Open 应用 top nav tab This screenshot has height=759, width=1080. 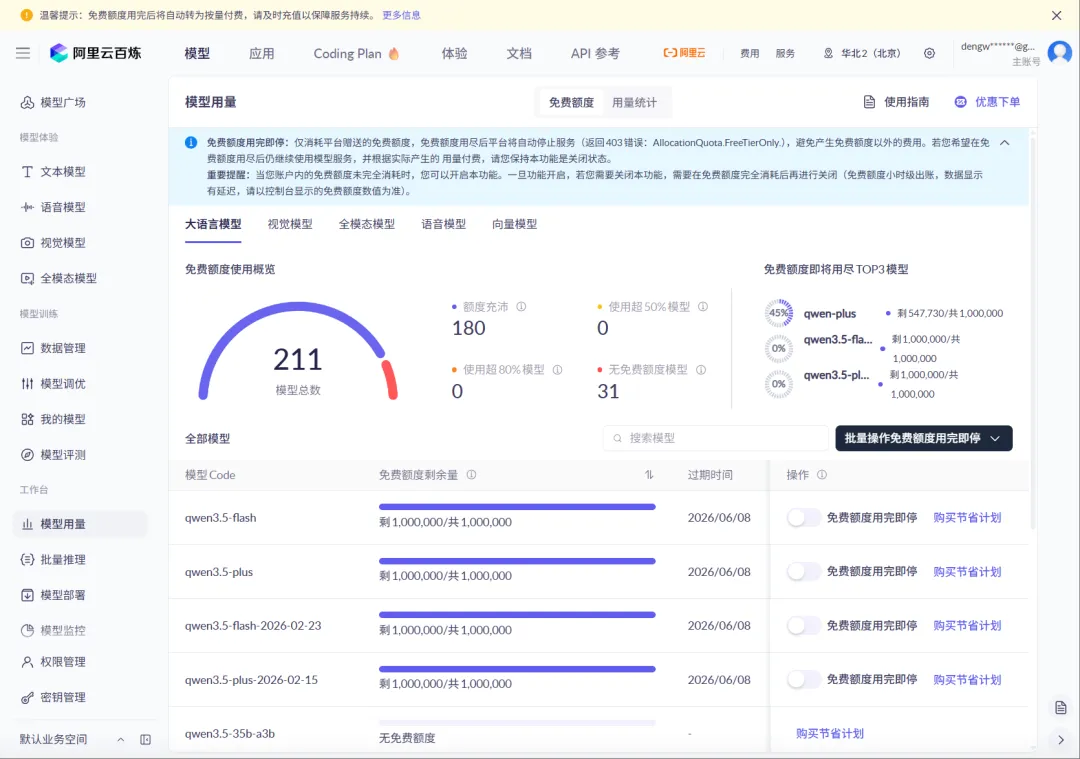coord(262,53)
